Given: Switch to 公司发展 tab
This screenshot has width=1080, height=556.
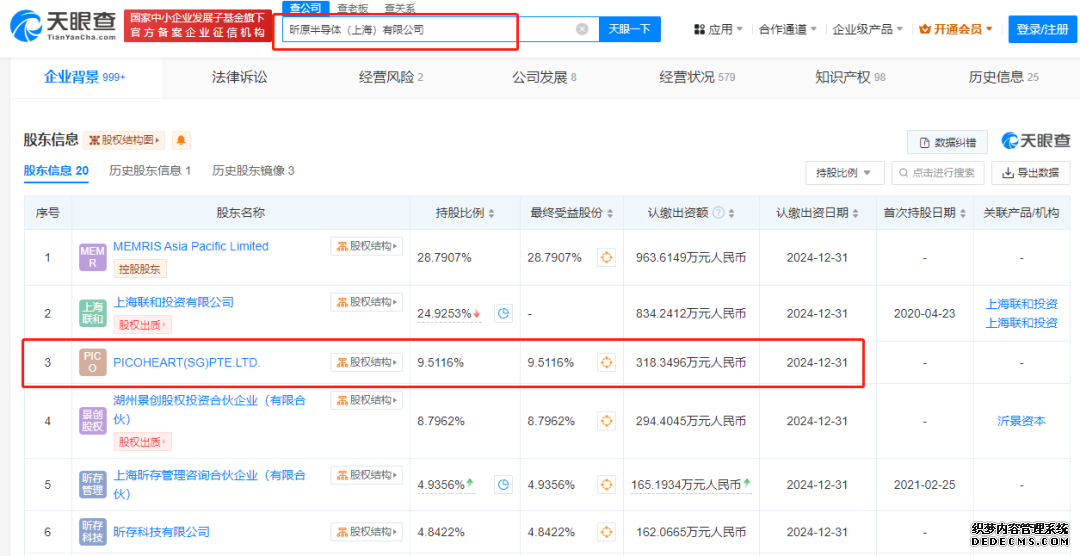Looking at the screenshot, I should click(544, 77).
